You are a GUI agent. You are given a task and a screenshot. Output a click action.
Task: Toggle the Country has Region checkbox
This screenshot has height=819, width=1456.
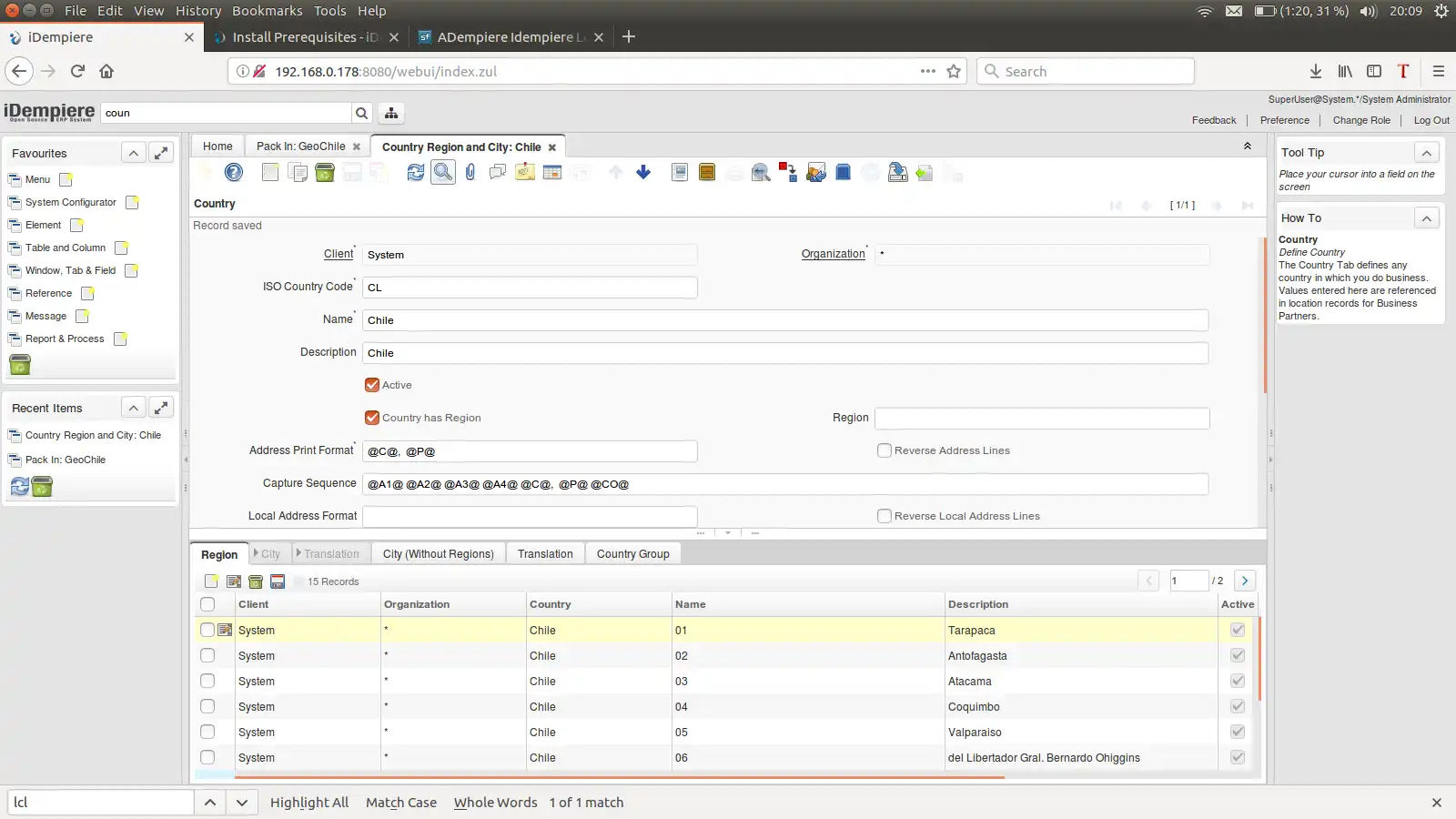coord(372,418)
